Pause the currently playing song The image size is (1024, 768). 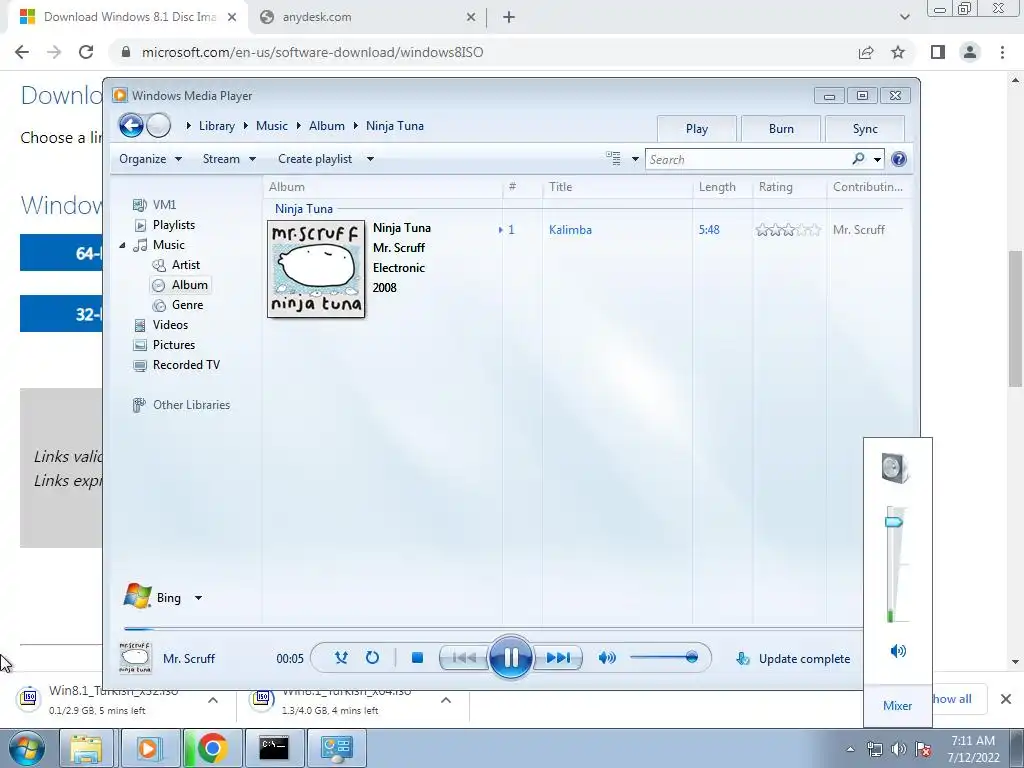click(510, 657)
